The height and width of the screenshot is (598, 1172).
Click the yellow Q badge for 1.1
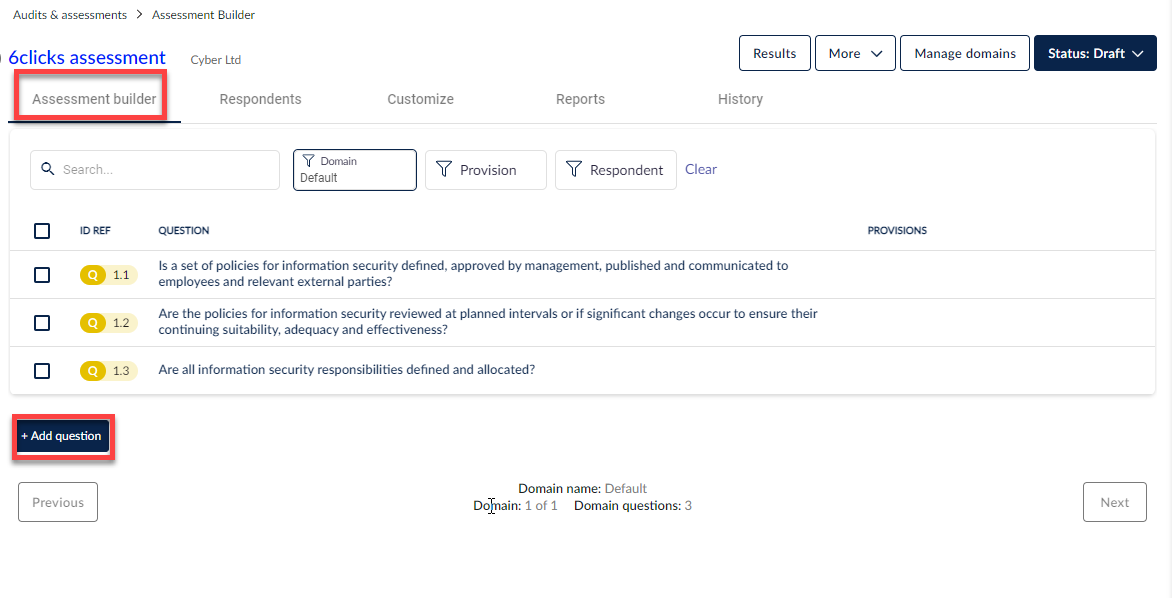93,275
